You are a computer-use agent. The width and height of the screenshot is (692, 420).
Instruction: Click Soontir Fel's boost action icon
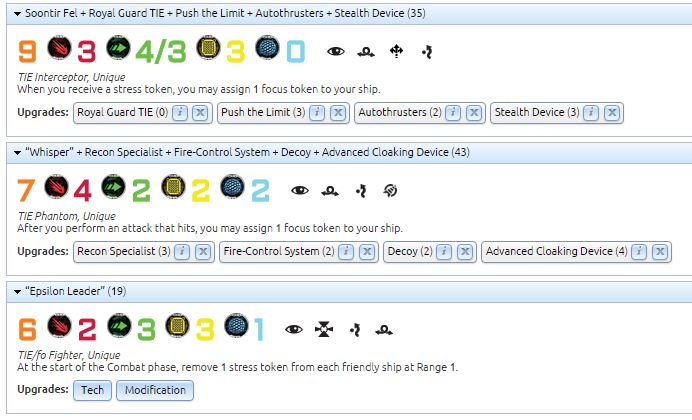pos(396,52)
